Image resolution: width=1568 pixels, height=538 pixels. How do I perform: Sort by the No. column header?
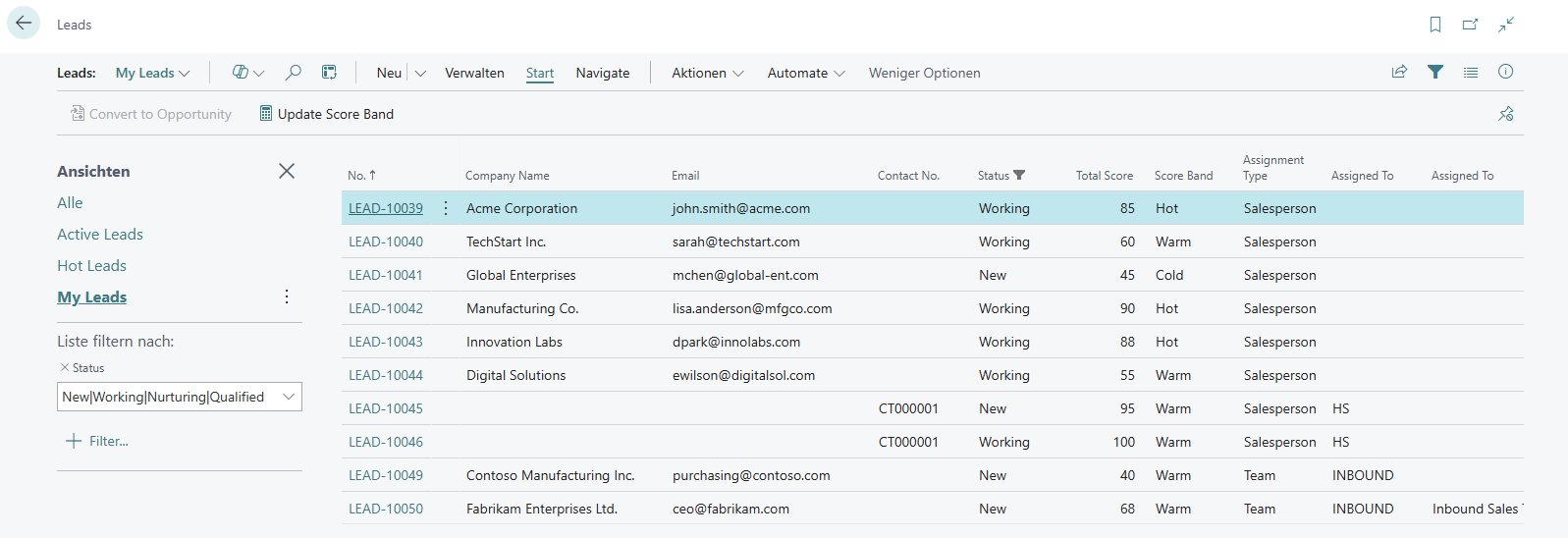[x=361, y=176]
